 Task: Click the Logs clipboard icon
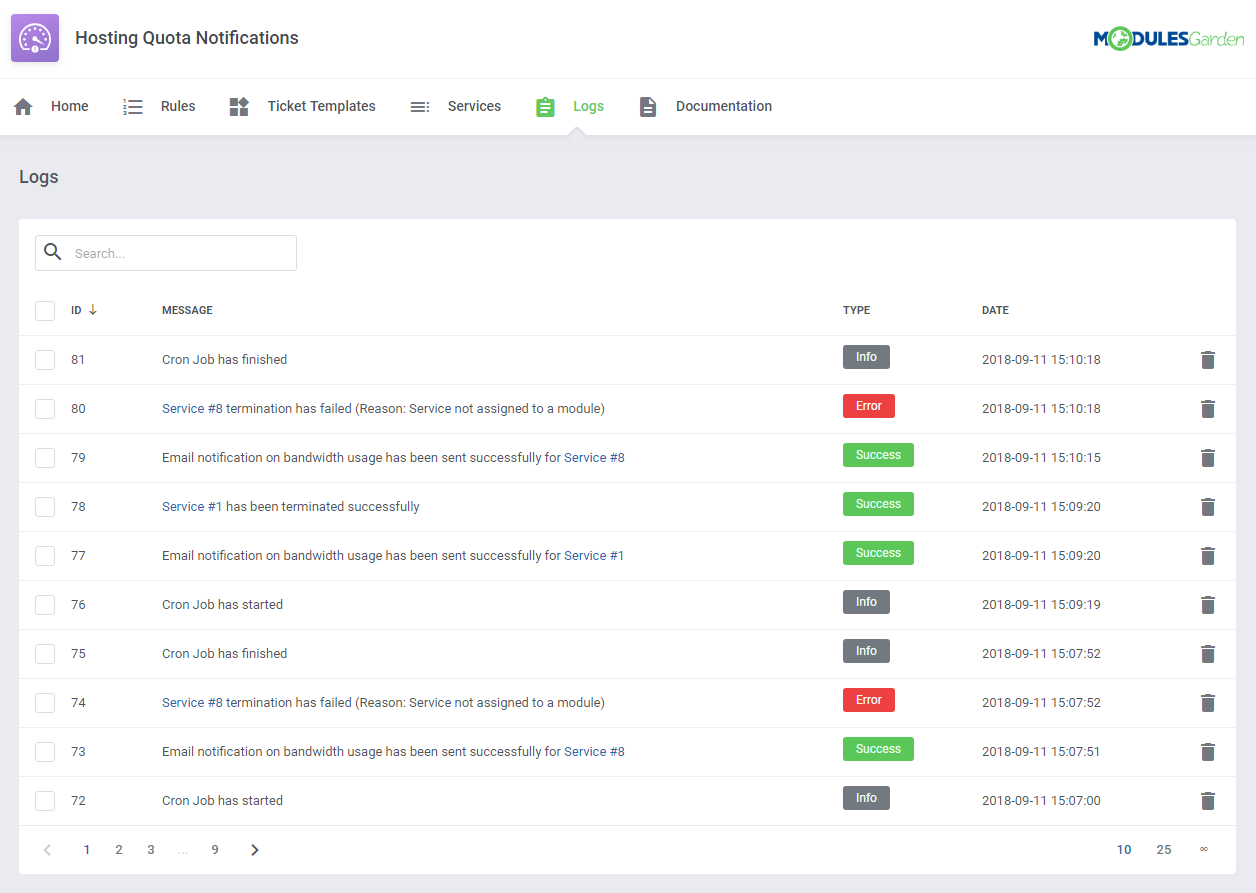545,107
